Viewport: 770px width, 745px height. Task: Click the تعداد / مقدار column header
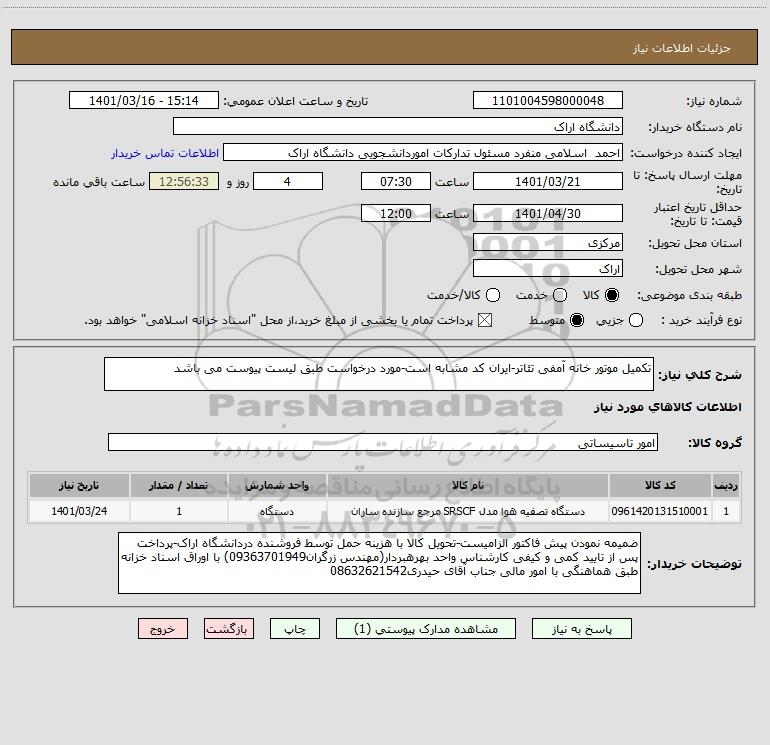179,485
